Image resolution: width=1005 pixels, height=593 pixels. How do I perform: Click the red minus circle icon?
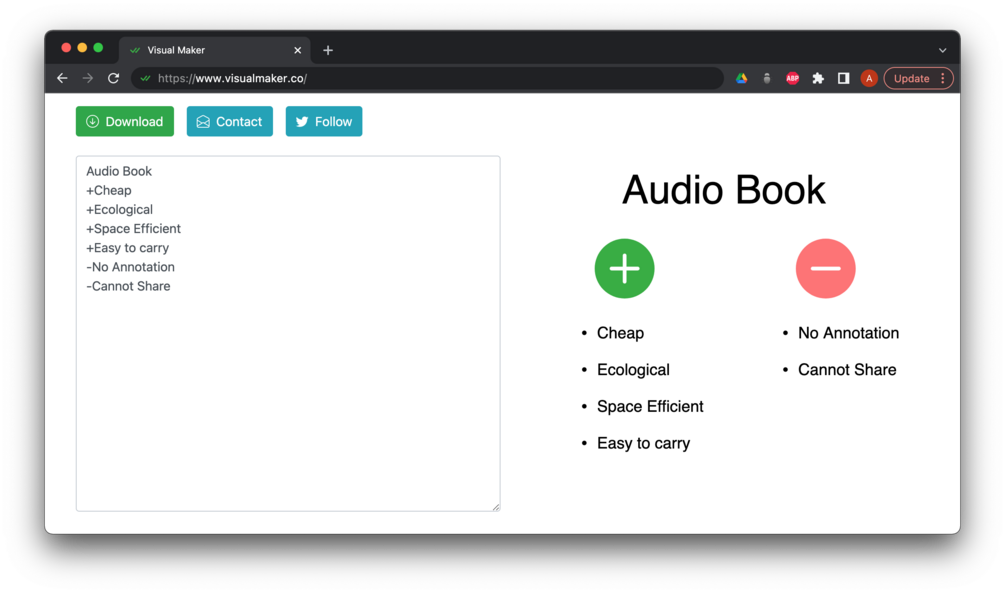click(826, 268)
